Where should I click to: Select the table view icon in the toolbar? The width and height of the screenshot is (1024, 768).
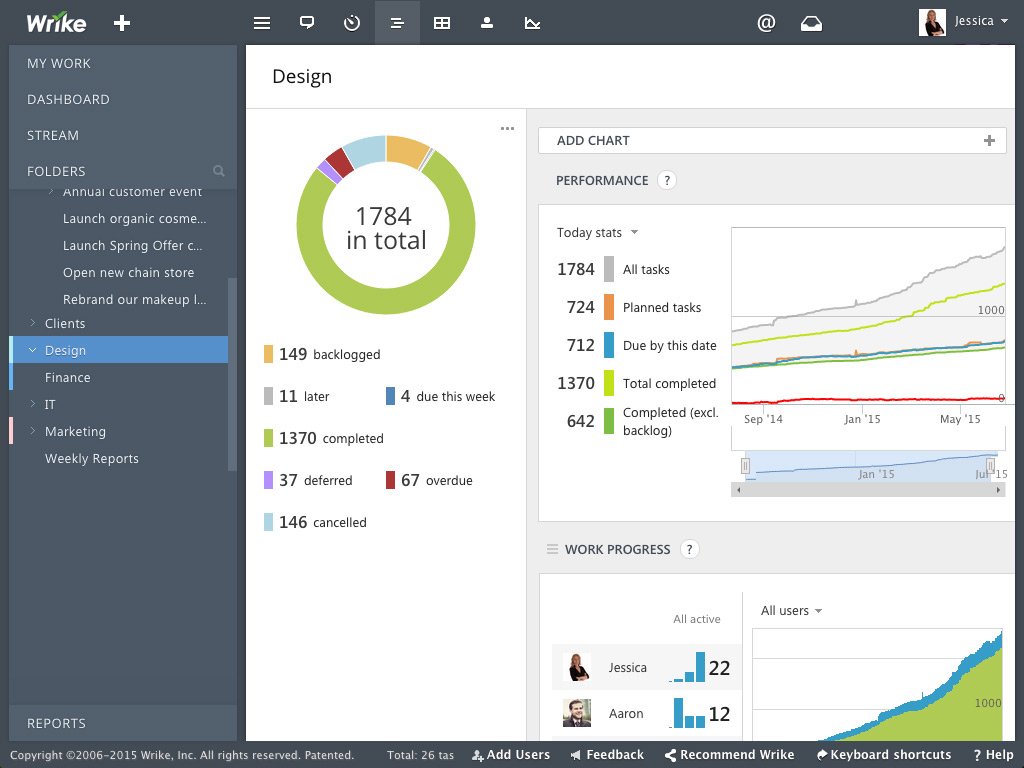coord(442,22)
